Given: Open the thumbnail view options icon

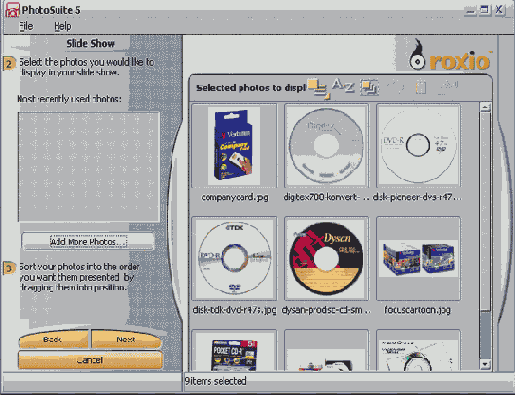Looking at the screenshot, I should (x=318, y=88).
